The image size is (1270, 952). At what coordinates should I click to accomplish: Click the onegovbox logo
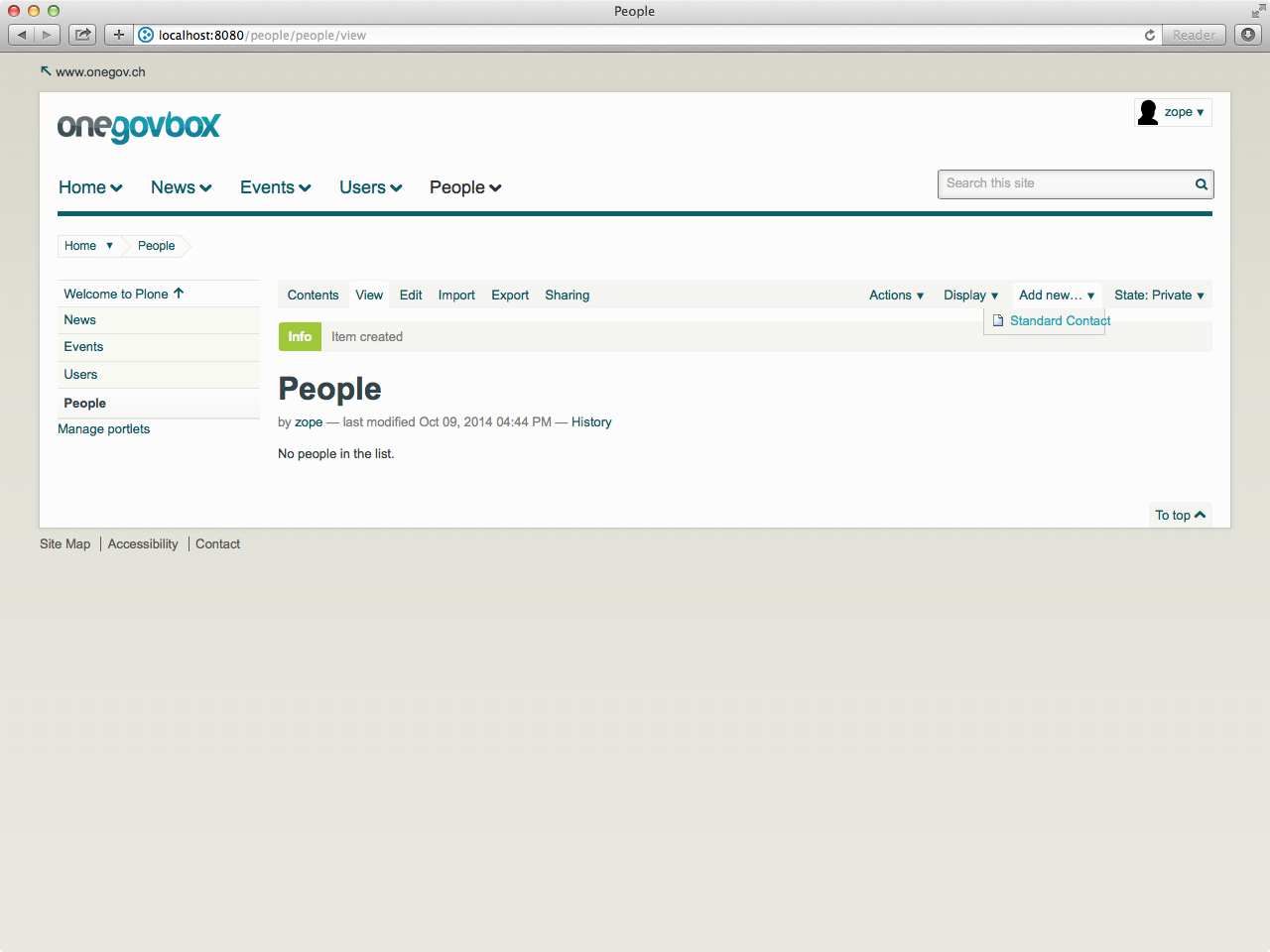(139, 127)
